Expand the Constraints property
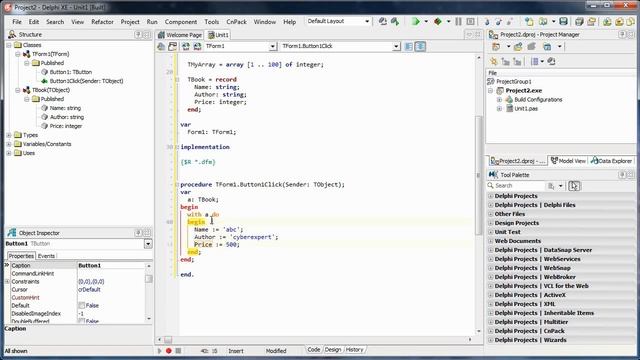This screenshot has width=640, height=360. [7, 282]
